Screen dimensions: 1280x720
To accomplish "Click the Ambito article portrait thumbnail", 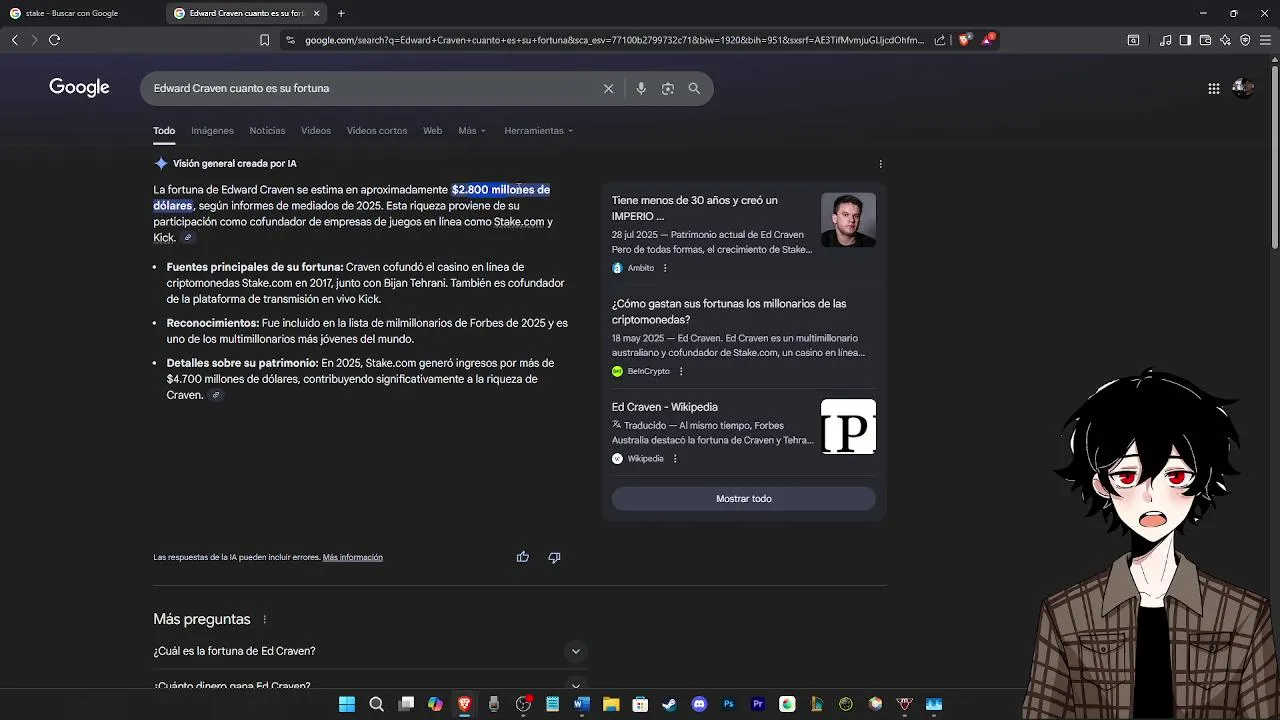I will pyautogui.click(x=848, y=220).
